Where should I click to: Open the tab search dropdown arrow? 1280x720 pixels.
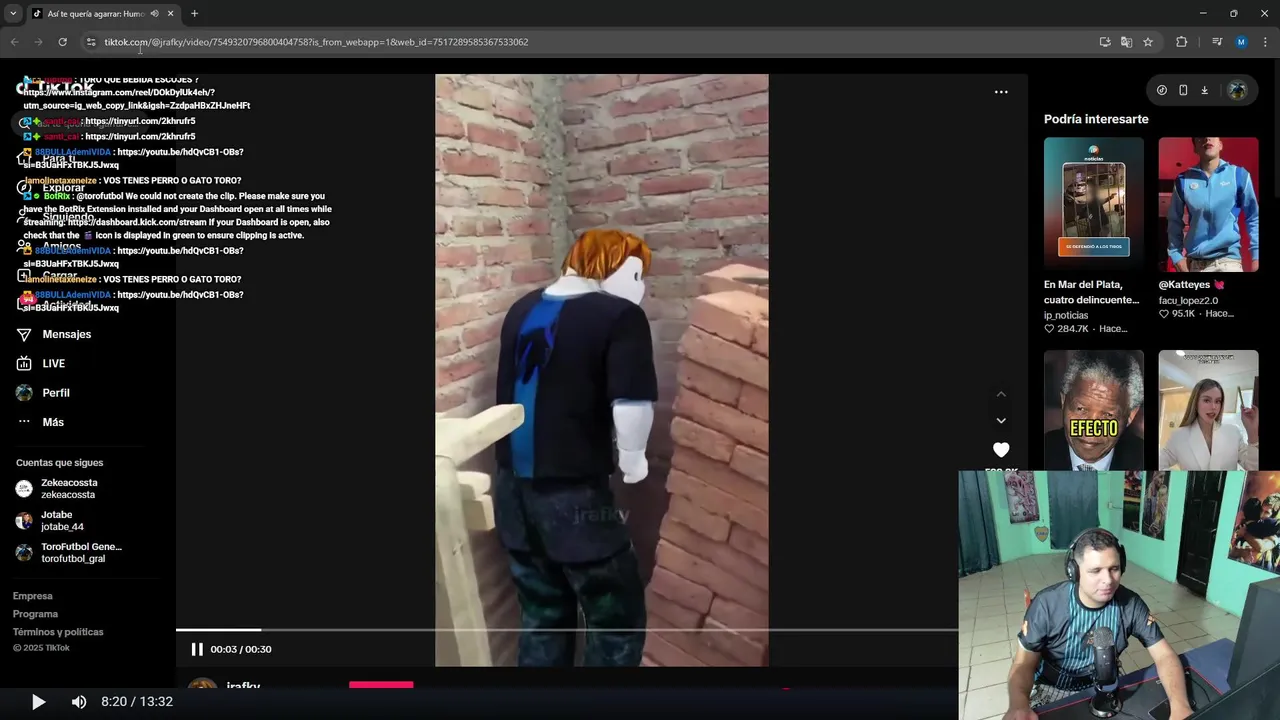point(13,14)
